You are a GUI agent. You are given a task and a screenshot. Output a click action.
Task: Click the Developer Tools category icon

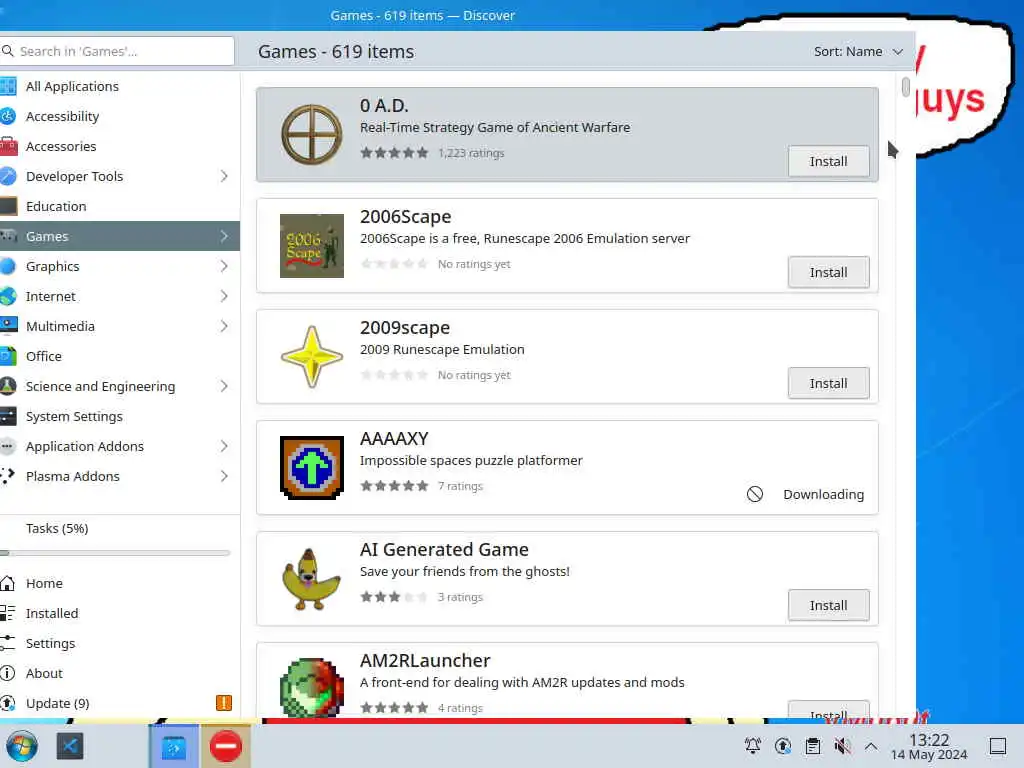click(x=8, y=176)
